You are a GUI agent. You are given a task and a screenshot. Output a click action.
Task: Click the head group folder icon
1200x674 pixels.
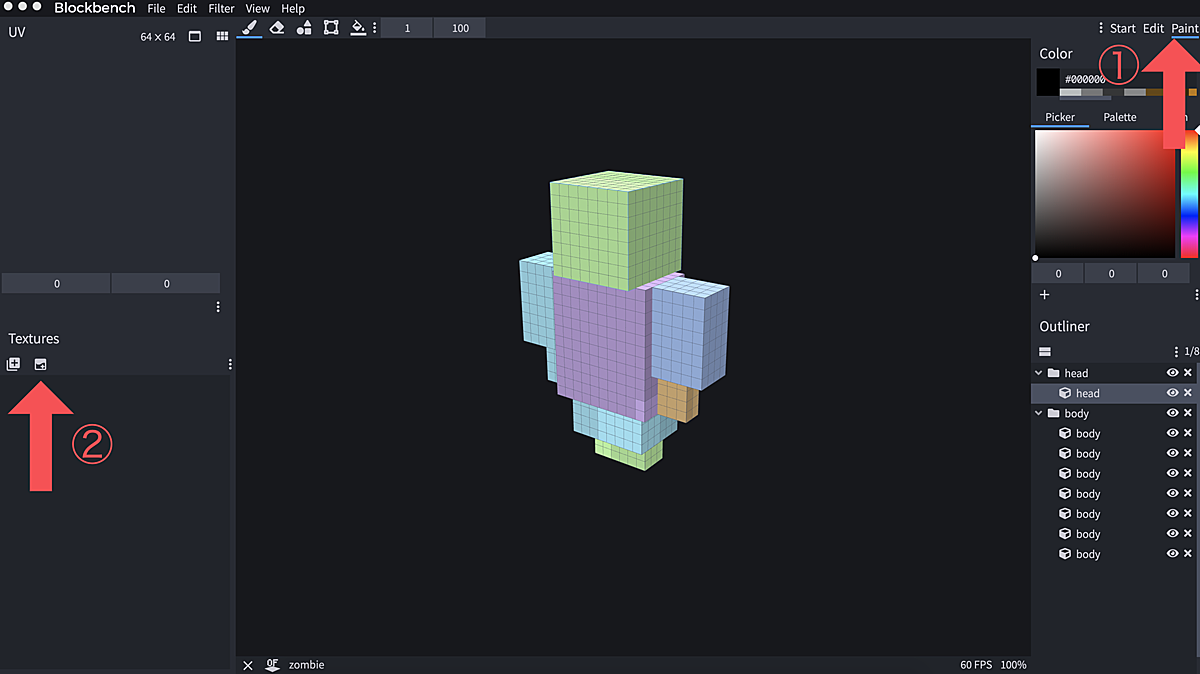[x=1053, y=373]
